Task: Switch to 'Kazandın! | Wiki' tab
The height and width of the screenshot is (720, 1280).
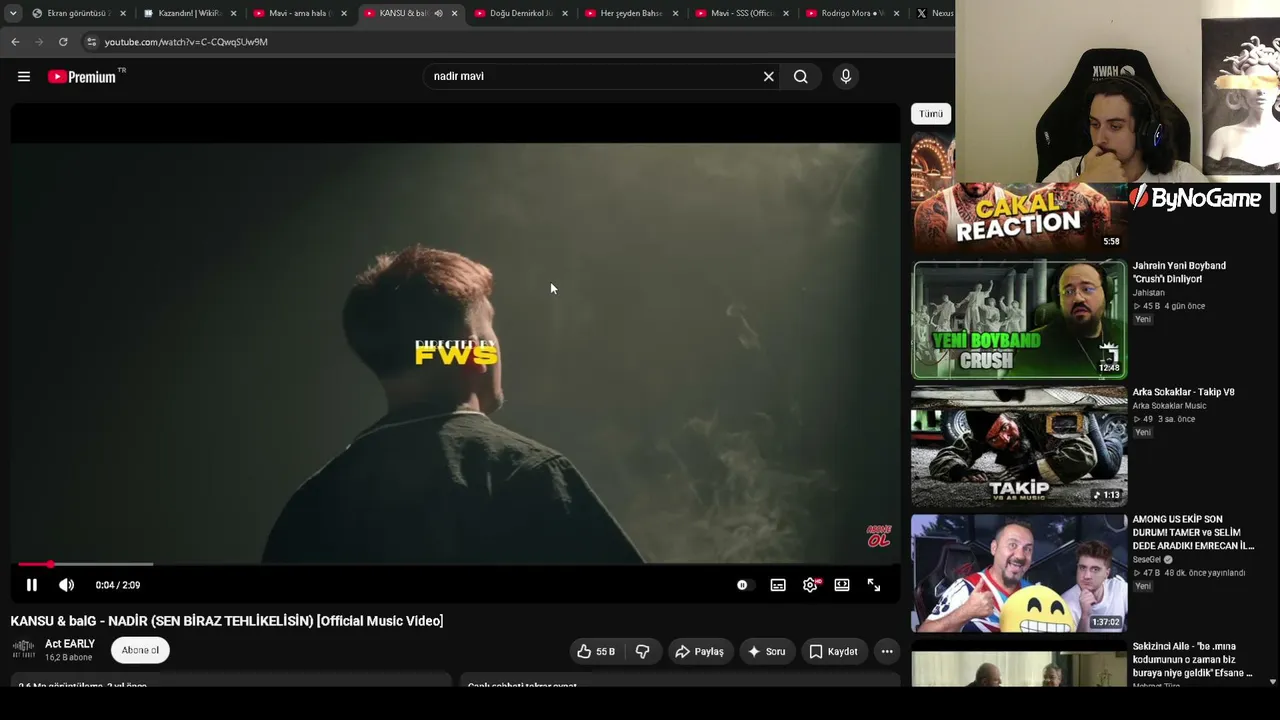Action: (187, 13)
